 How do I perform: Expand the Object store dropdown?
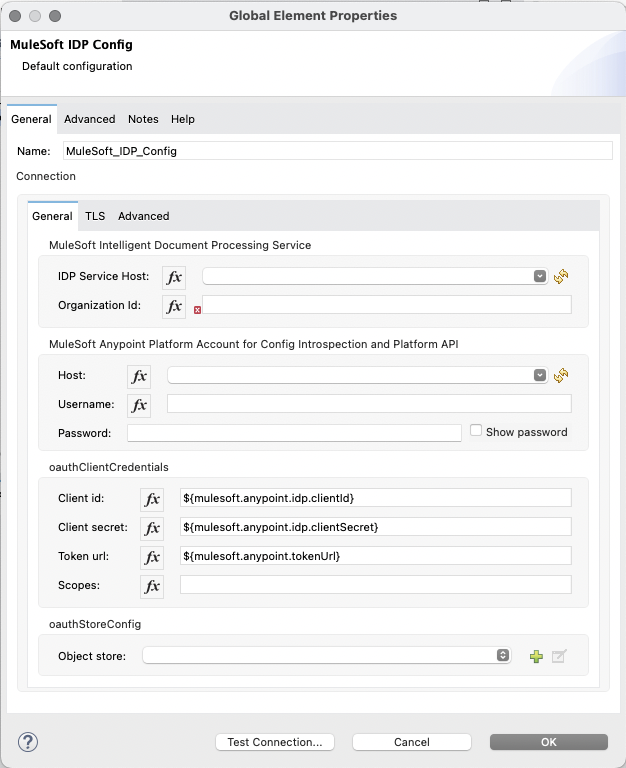pos(503,656)
